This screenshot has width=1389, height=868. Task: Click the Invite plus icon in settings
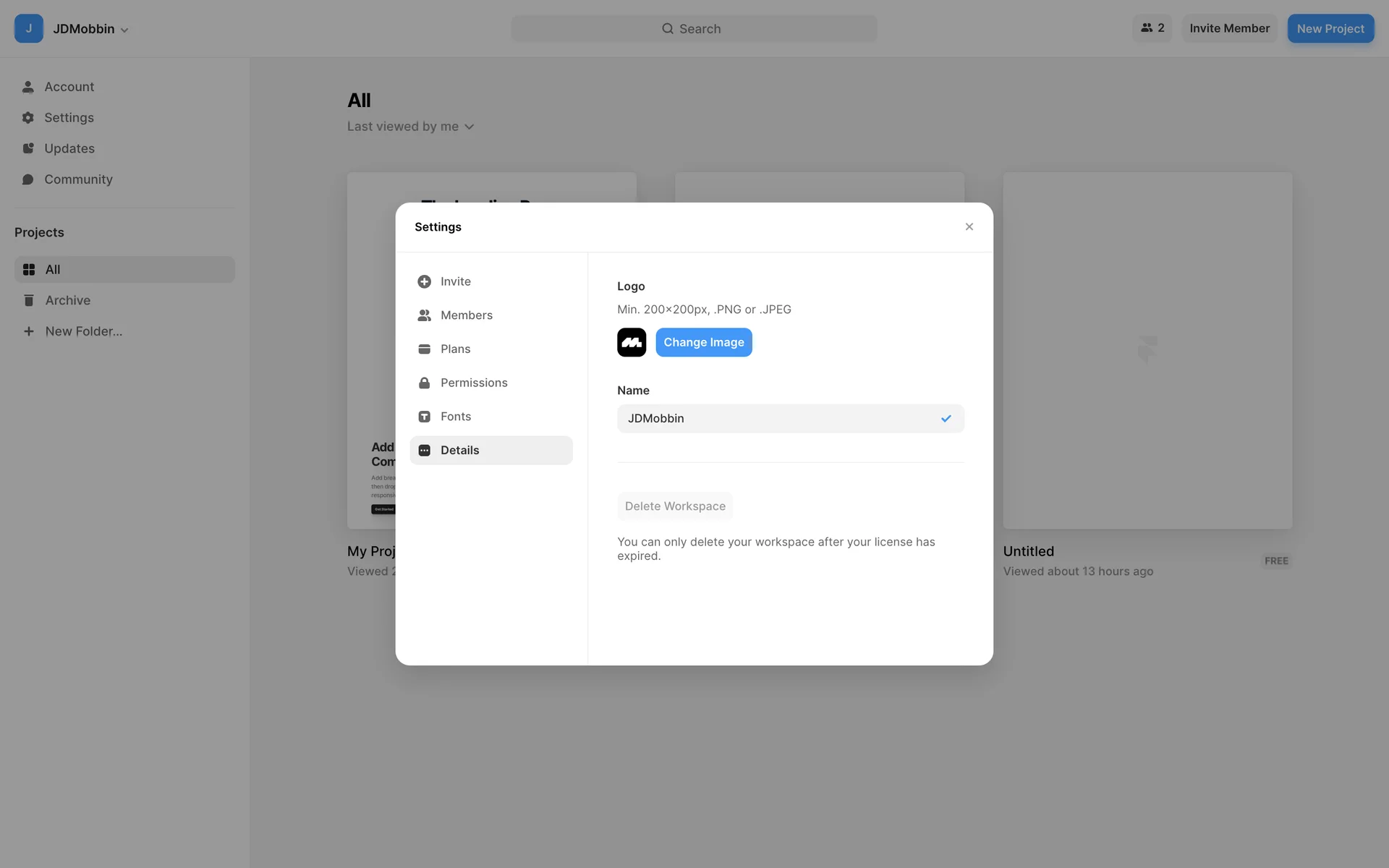(x=424, y=281)
